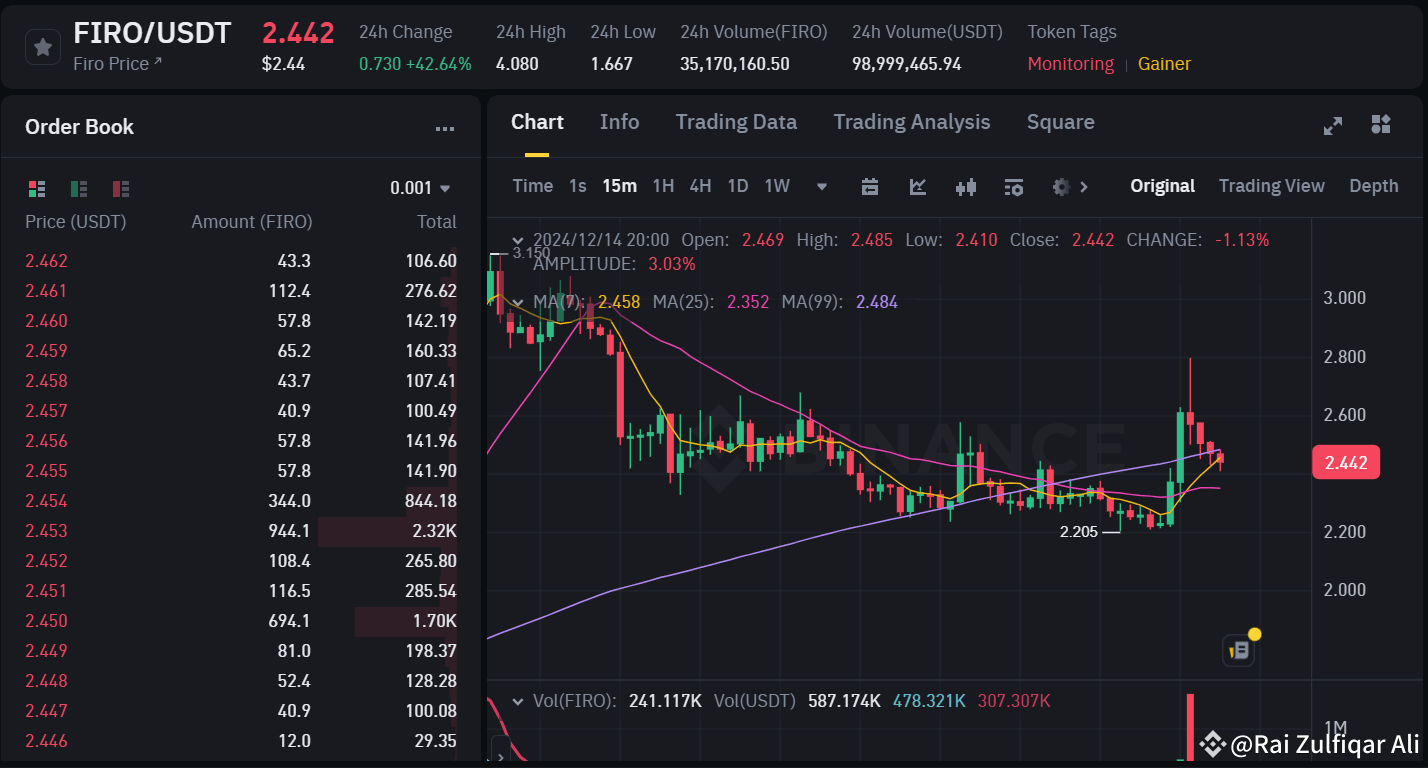Open the chart layout grid icon
The width and height of the screenshot is (1428, 768).
[x=1381, y=124]
